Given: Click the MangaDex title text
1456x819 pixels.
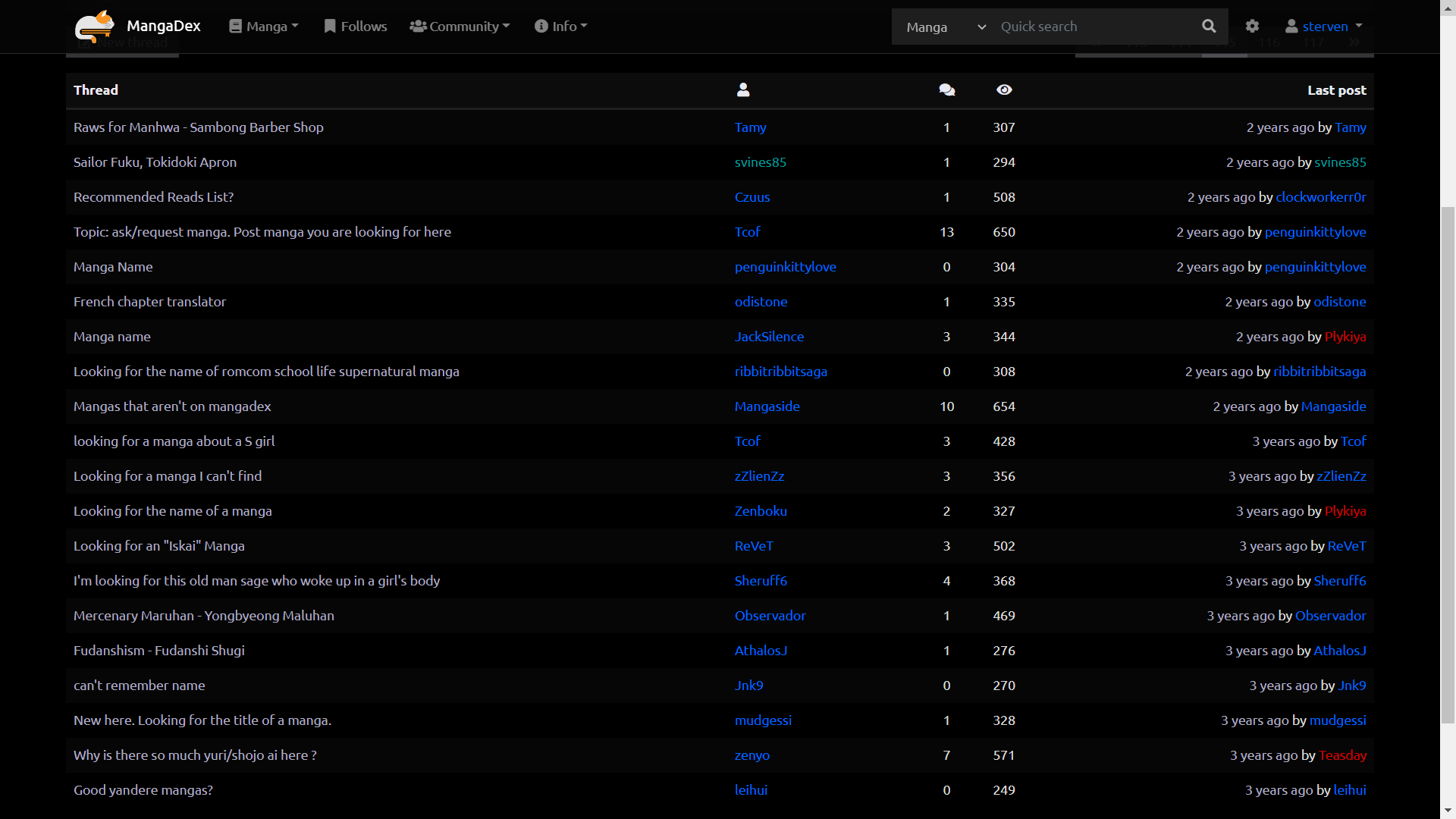Looking at the screenshot, I should click(x=164, y=27).
